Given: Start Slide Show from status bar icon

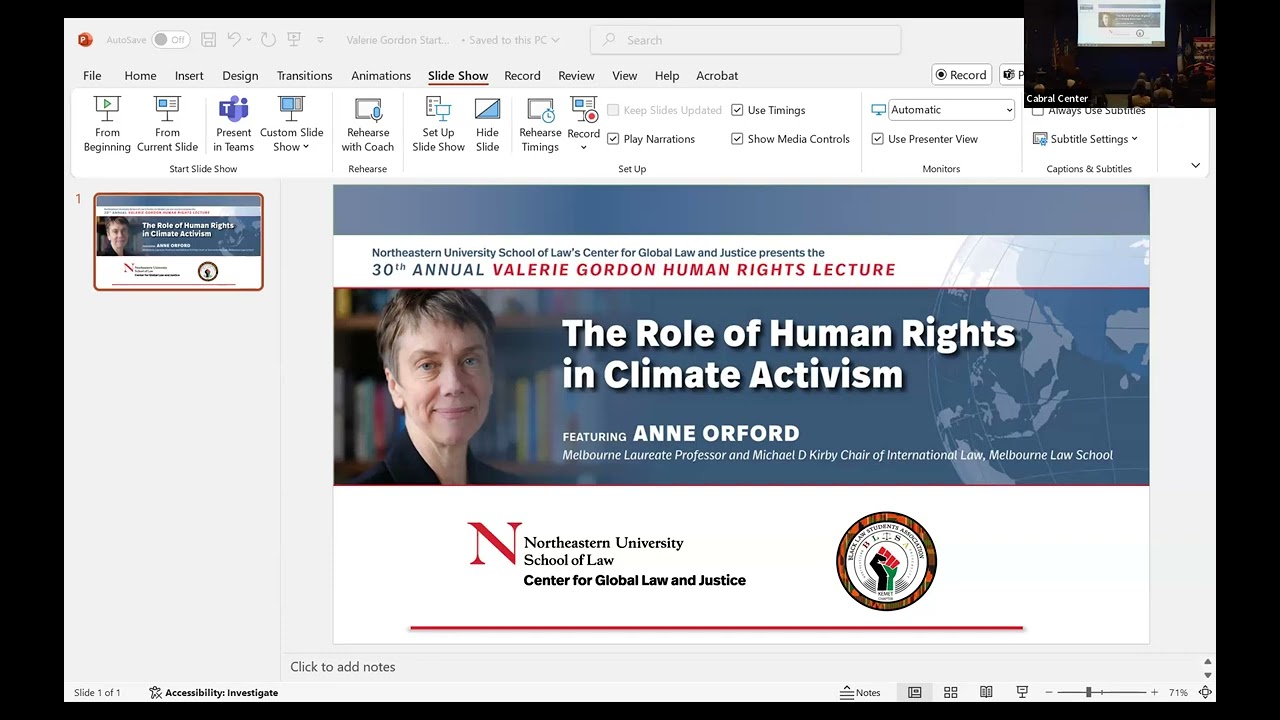Looking at the screenshot, I should tap(1022, 692).
